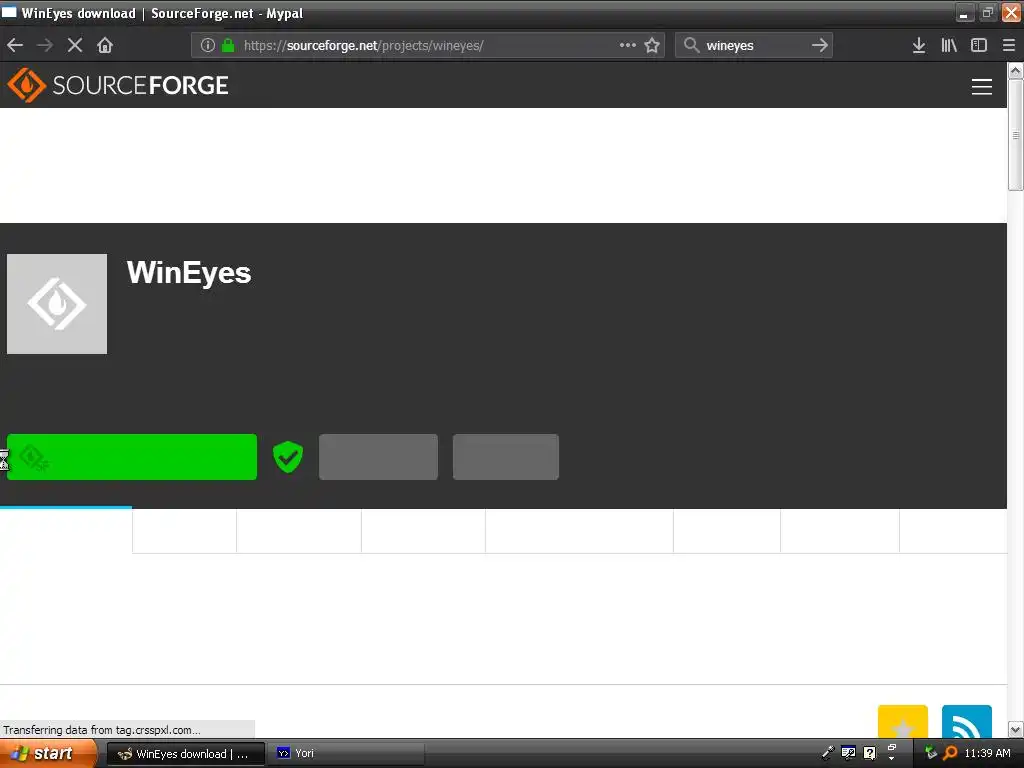
Task: Open the speech tools icon in language bar
Action: pos(848,753)
